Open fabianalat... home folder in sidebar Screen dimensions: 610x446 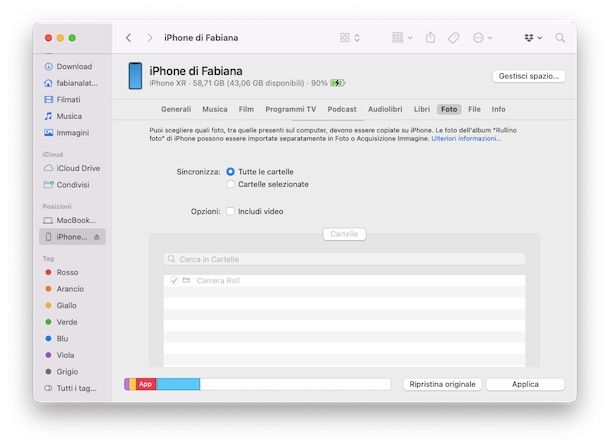[x=71, y=83]
